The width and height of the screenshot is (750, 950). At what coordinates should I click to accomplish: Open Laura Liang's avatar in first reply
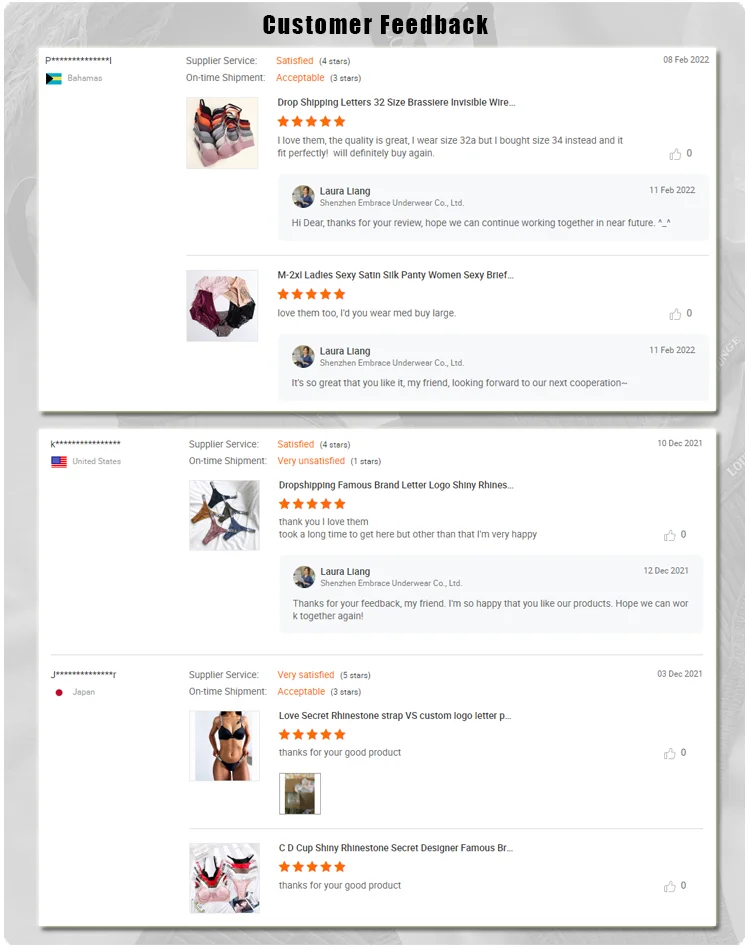pyautogui.click(x=304, y=196)
